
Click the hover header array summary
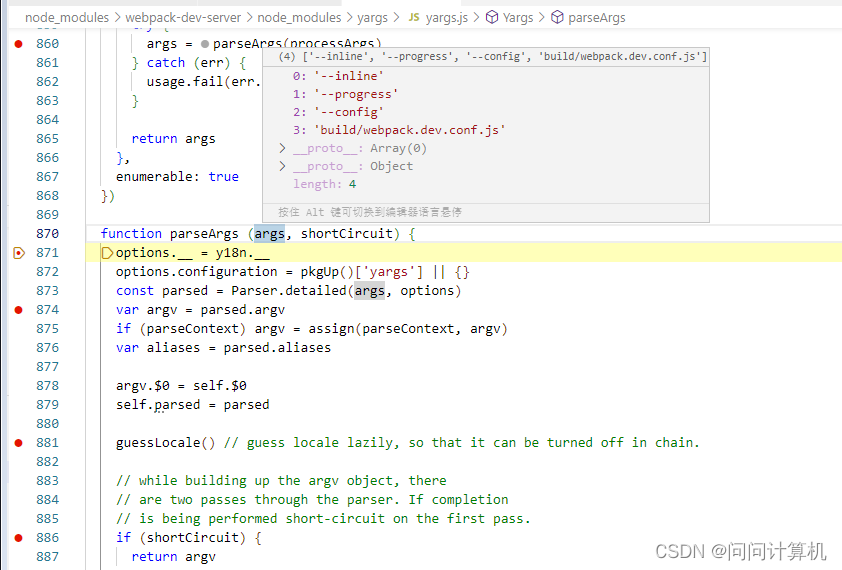coord(493,56)
